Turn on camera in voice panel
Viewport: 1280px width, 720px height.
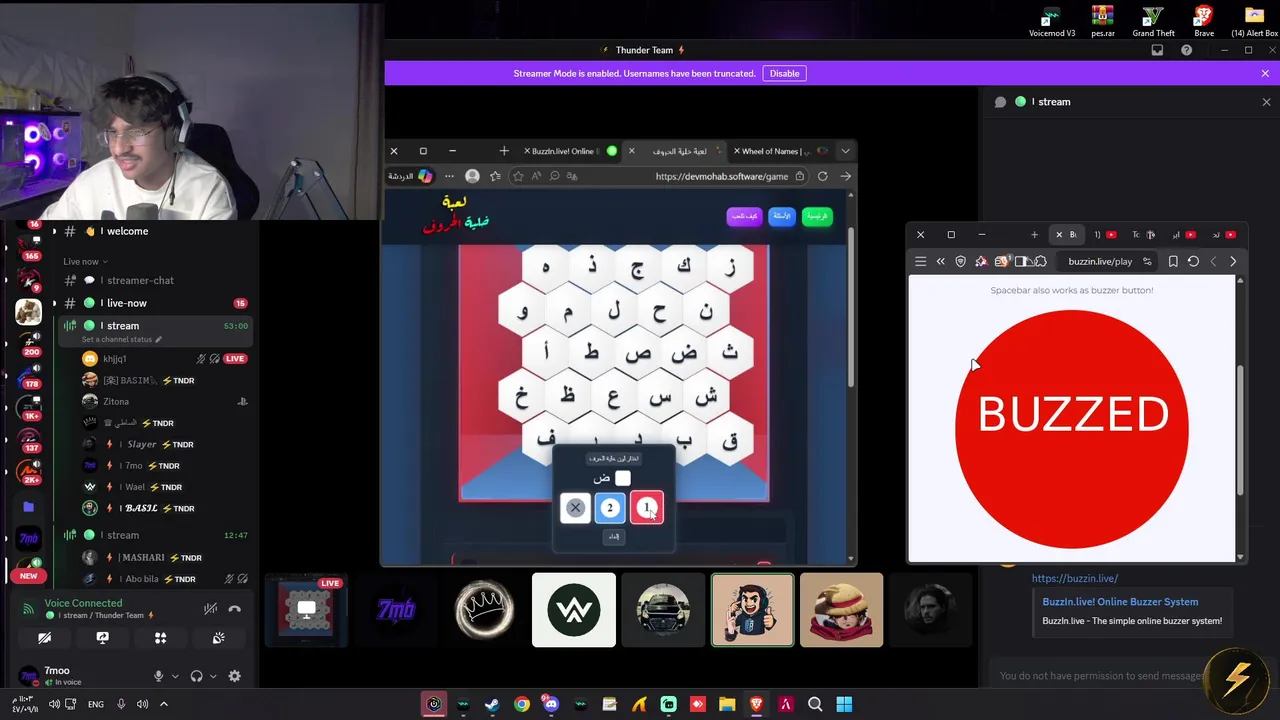pyautogui.click(x=44, y=638)
